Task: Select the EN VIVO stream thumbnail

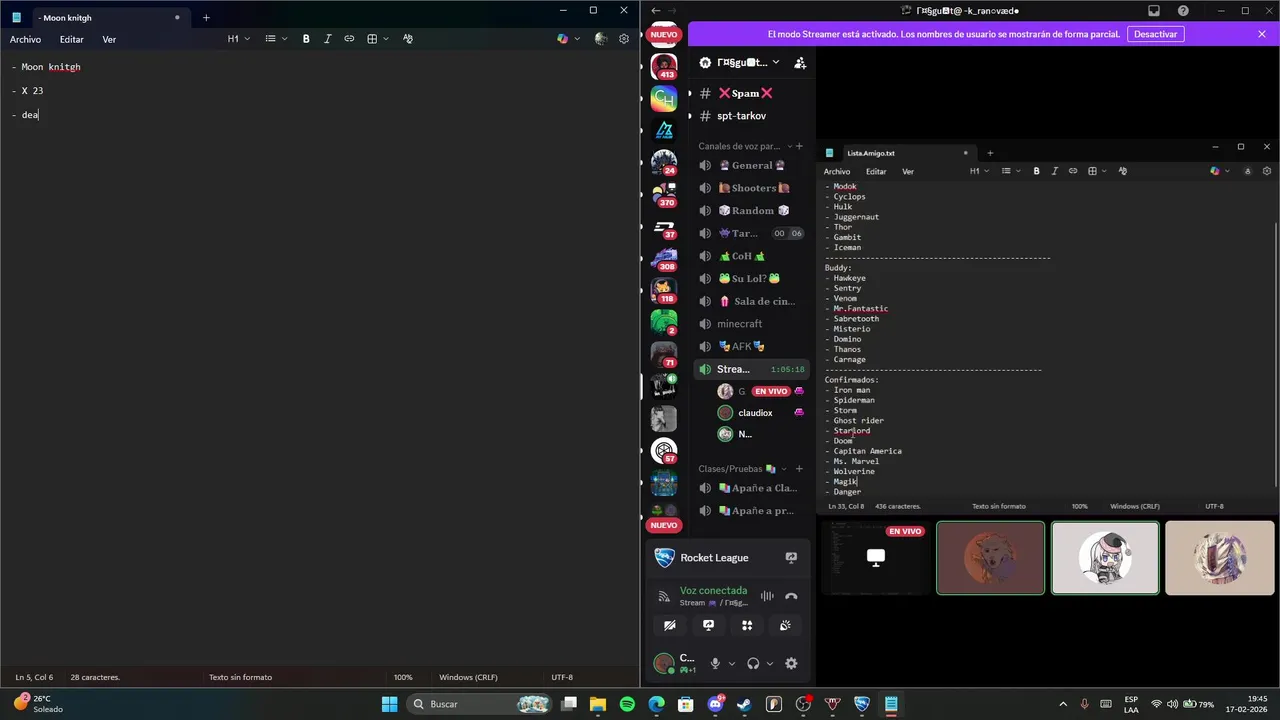Action: click(x=876, y=558)
